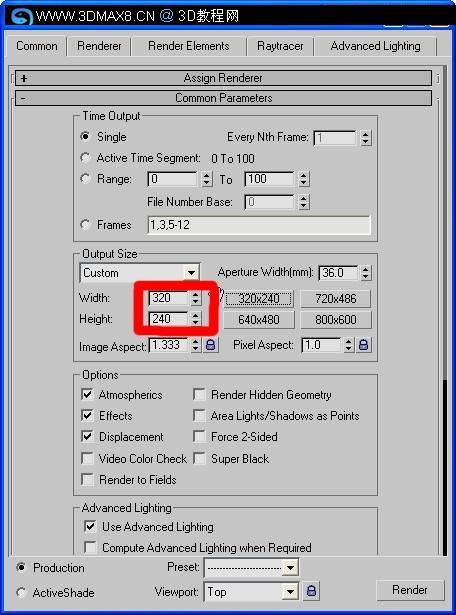Viewport: 456px width, 615px height.
Task: Uncheck Use Advanced Lighting
Action: click(90, 526)
